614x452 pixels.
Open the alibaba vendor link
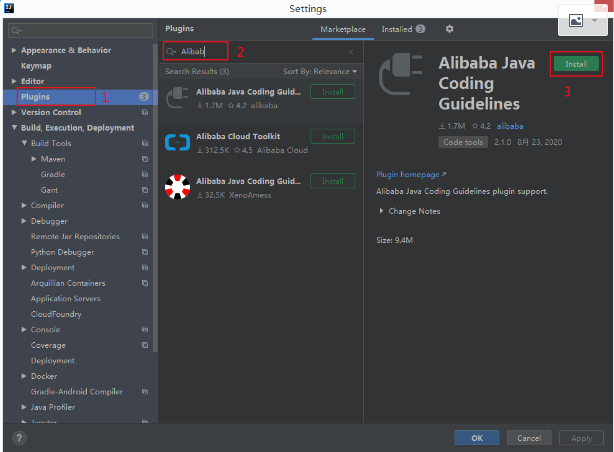pyautogui.click(x=510, y=126)
